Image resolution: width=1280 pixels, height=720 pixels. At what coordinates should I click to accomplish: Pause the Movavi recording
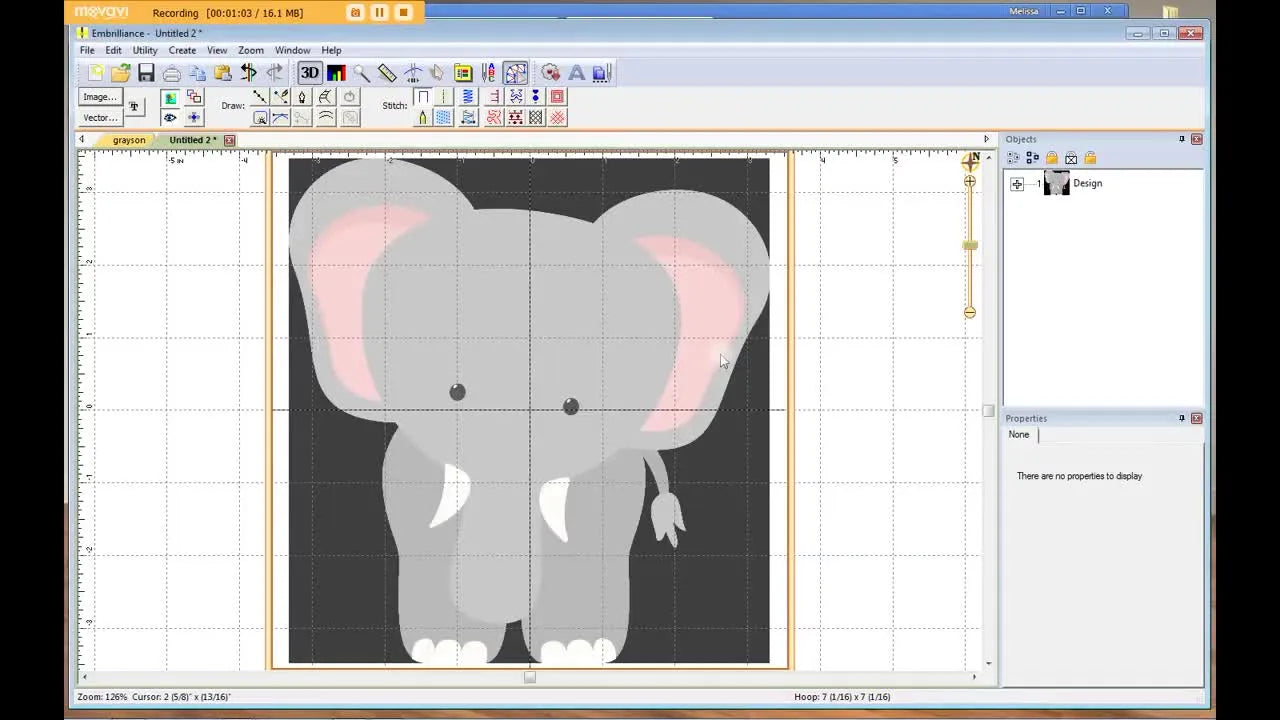379,12
